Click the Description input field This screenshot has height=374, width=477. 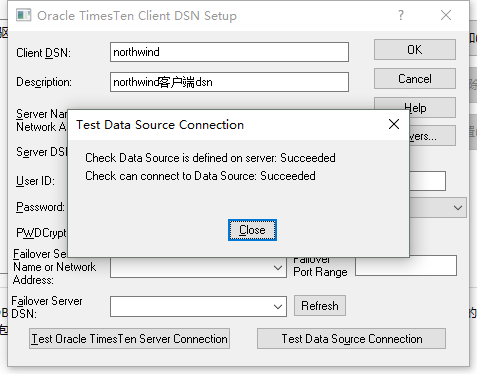tap(229, 82)
